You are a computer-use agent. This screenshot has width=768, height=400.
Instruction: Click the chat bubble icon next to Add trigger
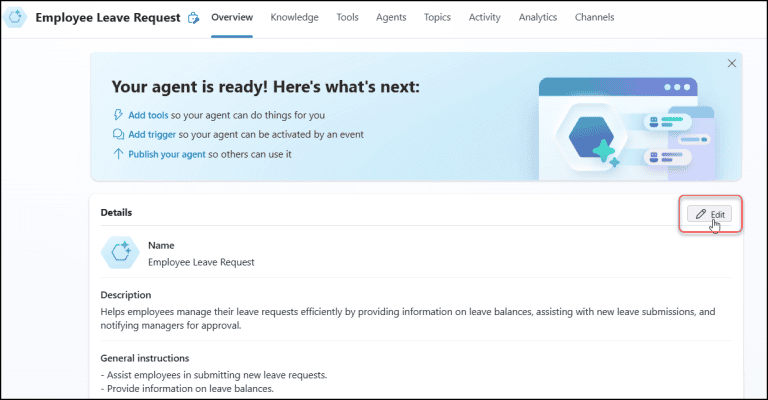[x=118, y=134]
